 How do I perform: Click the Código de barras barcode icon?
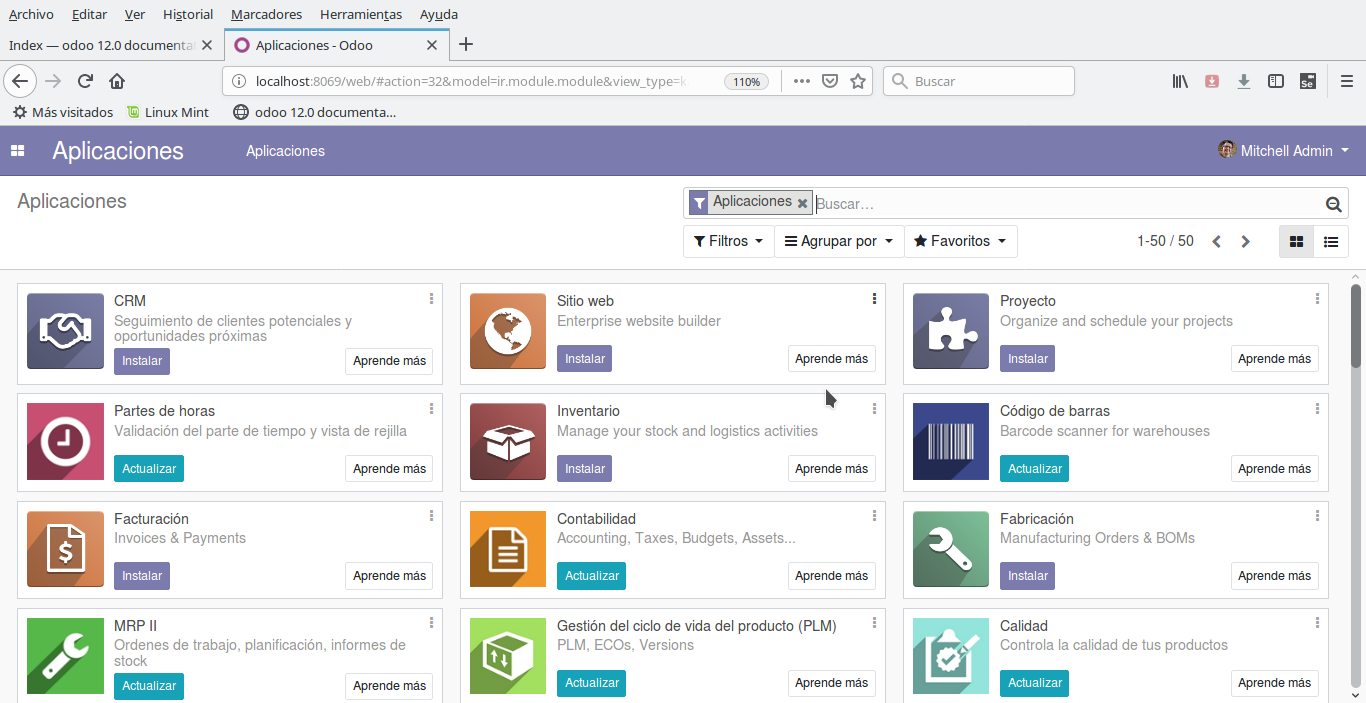[x=950, y=441]
